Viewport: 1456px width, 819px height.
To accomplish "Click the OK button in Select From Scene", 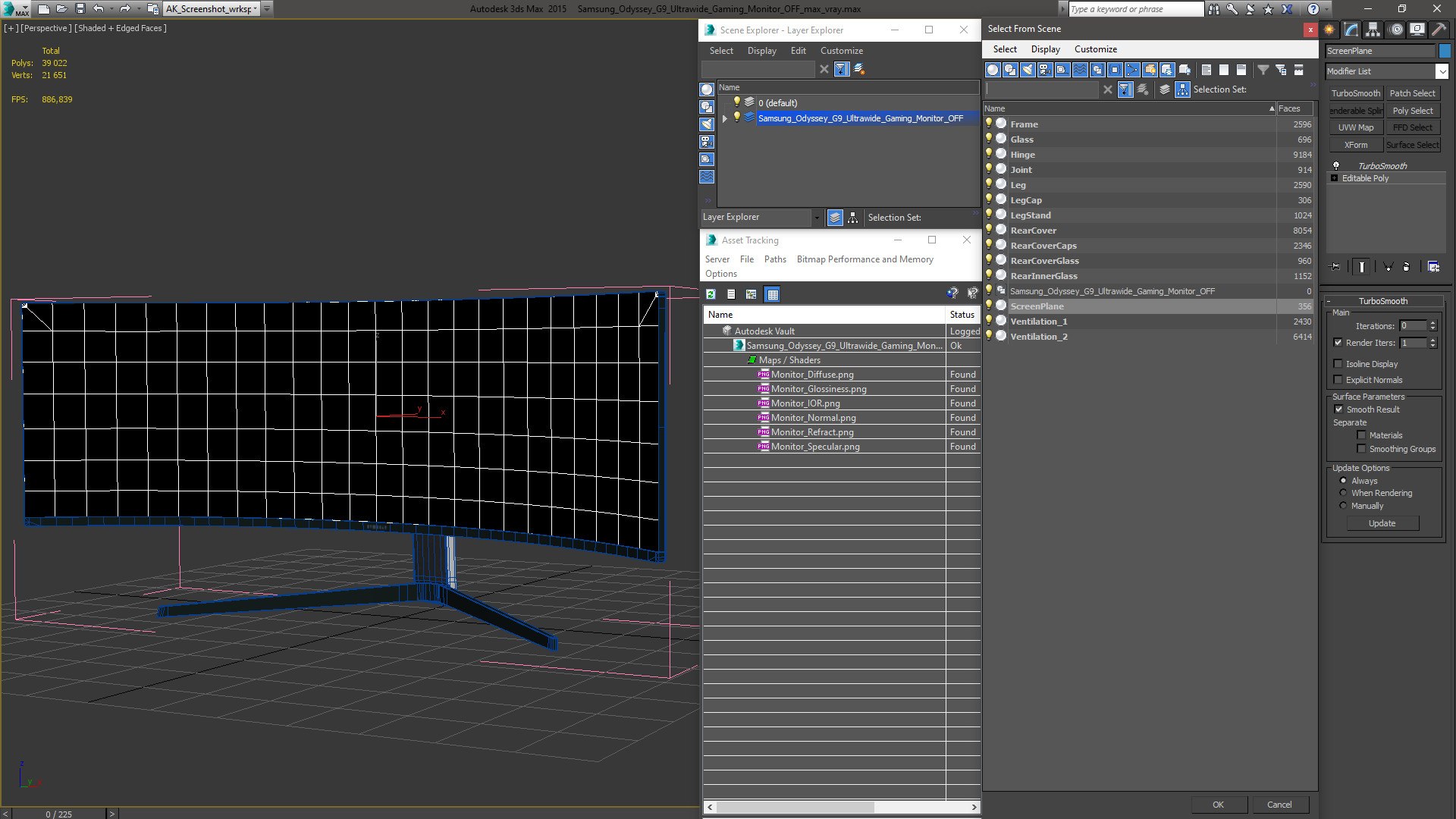I will pyautogui.click(x=1218, y=805).
